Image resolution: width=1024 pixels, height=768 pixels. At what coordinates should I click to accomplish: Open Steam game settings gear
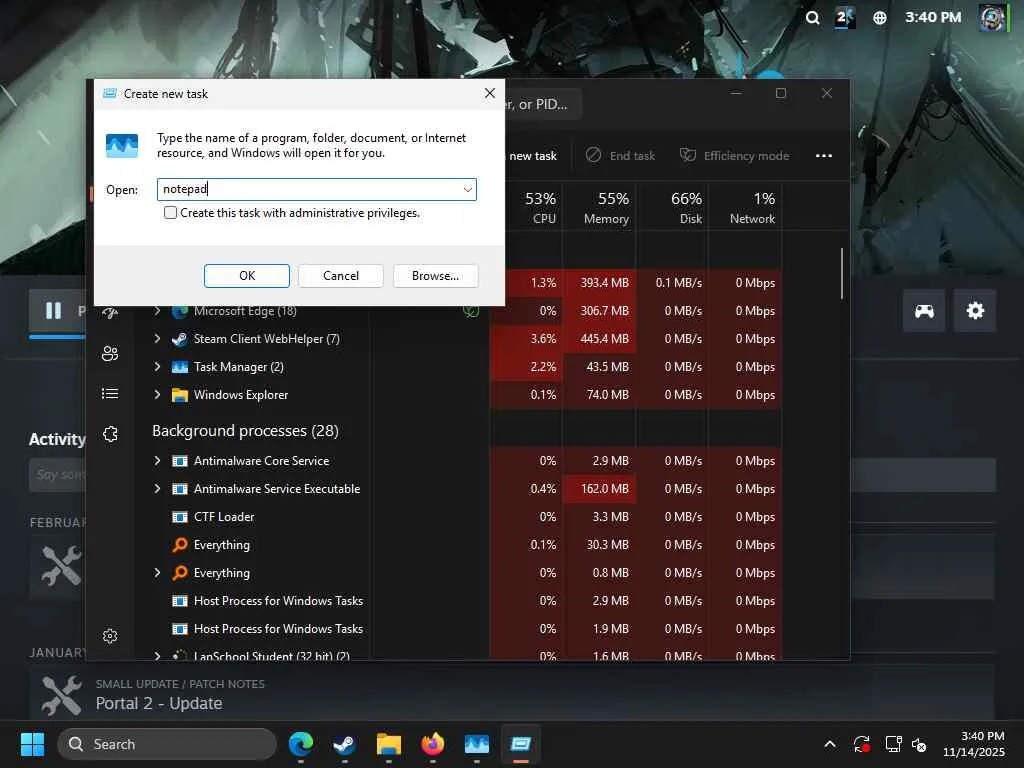975,311
